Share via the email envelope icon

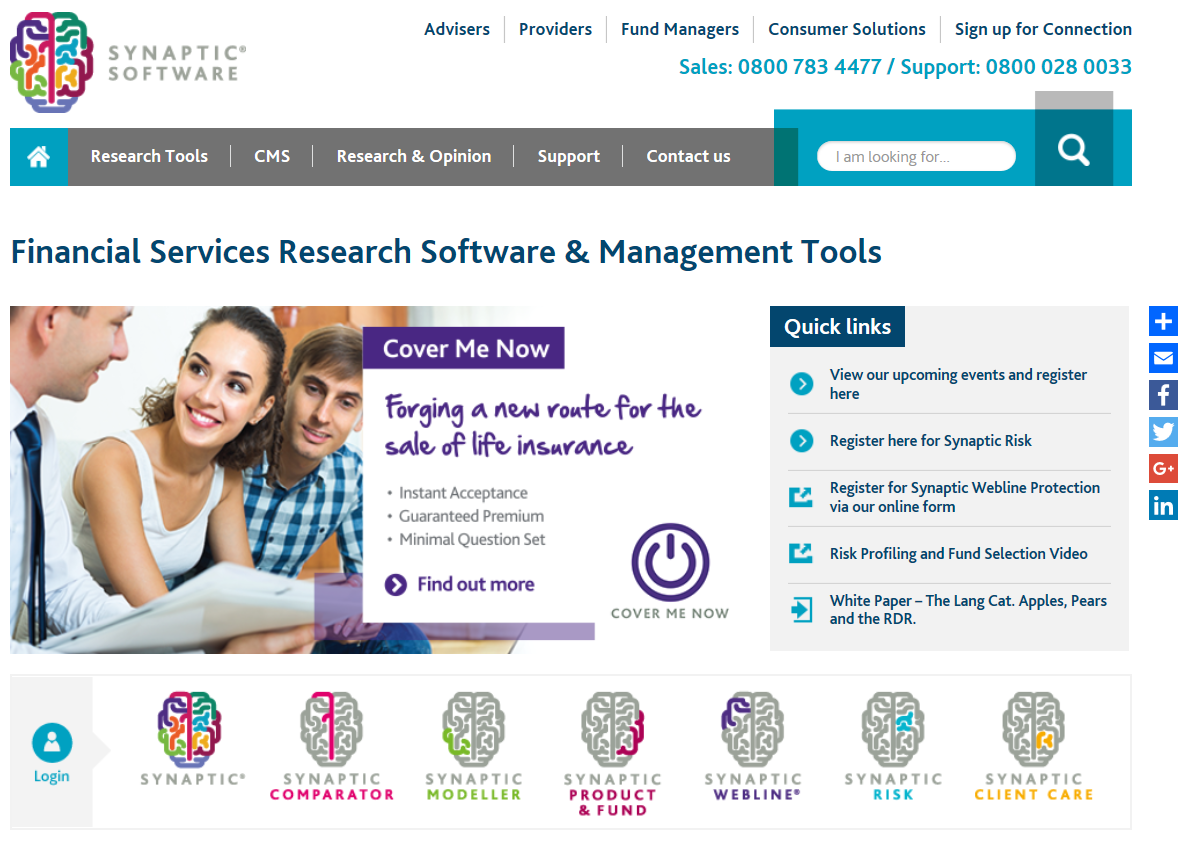(x=1164, y=357)
